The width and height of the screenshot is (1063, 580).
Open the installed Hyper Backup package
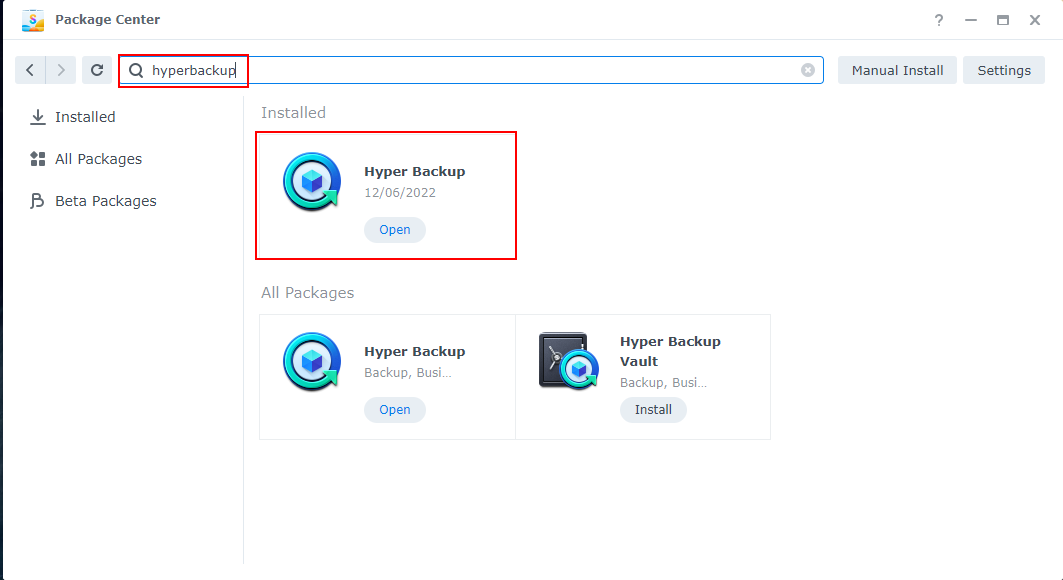point(394,230)
